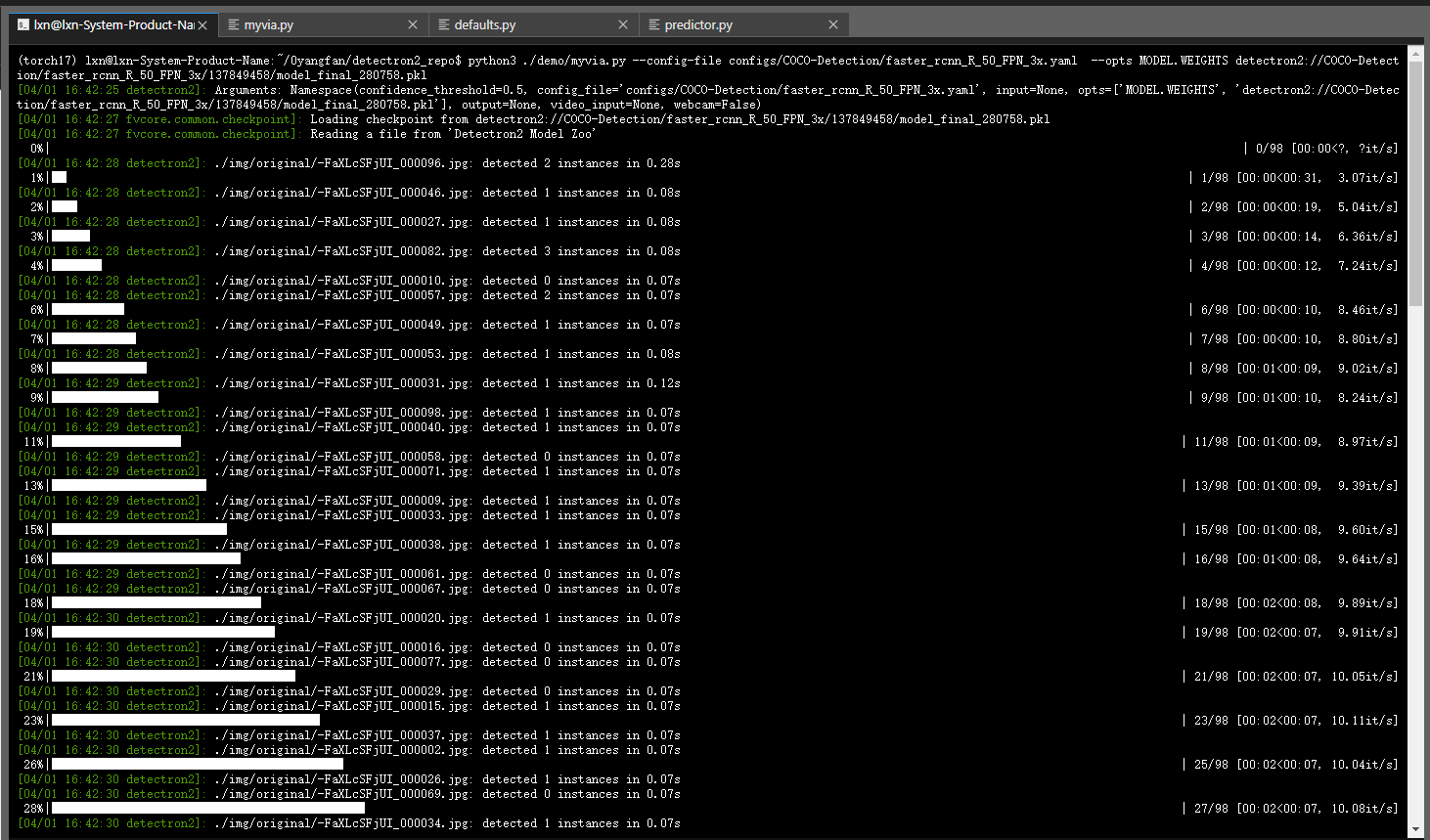Click the progress counter '19/98'
This screenshot has height=840, width=1430.
point(1211,633)
